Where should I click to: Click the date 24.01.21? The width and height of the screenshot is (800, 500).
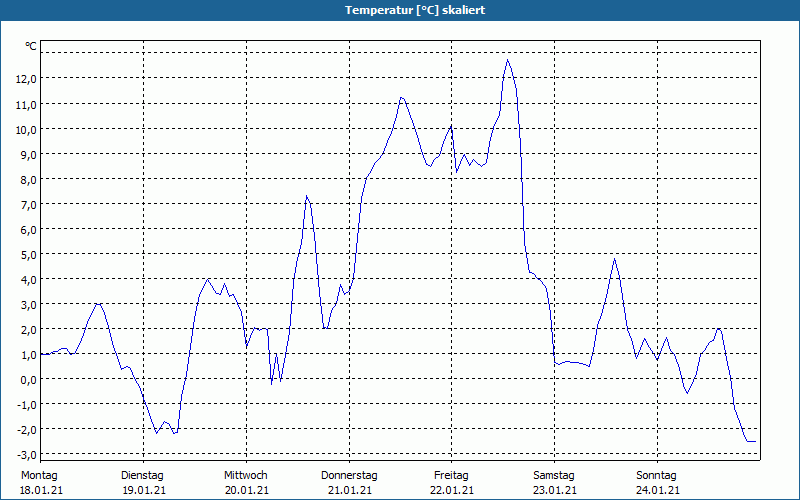click(x=658, y=491)
